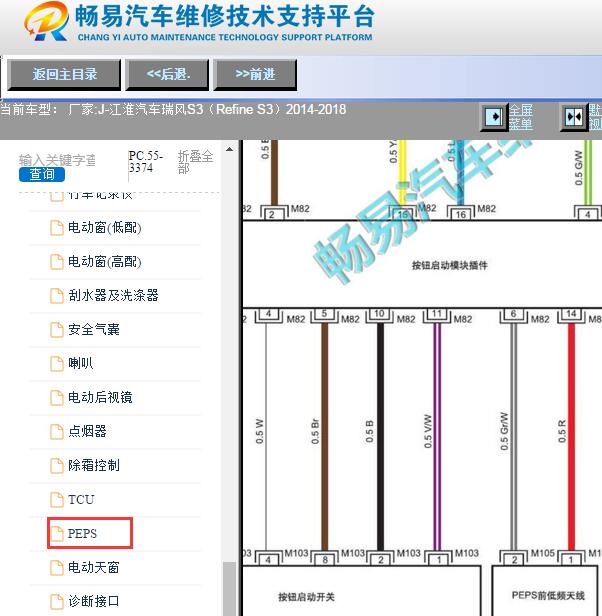Go back with the <<后退 button

167,75
